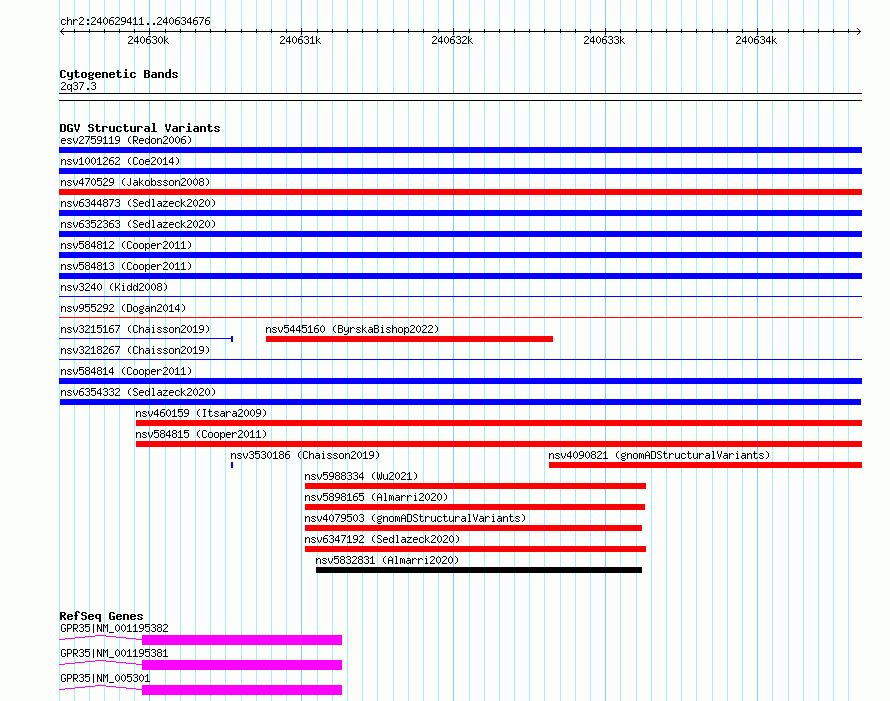Image resolution: width=890 pixels, height=701 pixels.
Task: Click the nsv6344873 (Sedlazeck2020) label
Action: [138, 203]
